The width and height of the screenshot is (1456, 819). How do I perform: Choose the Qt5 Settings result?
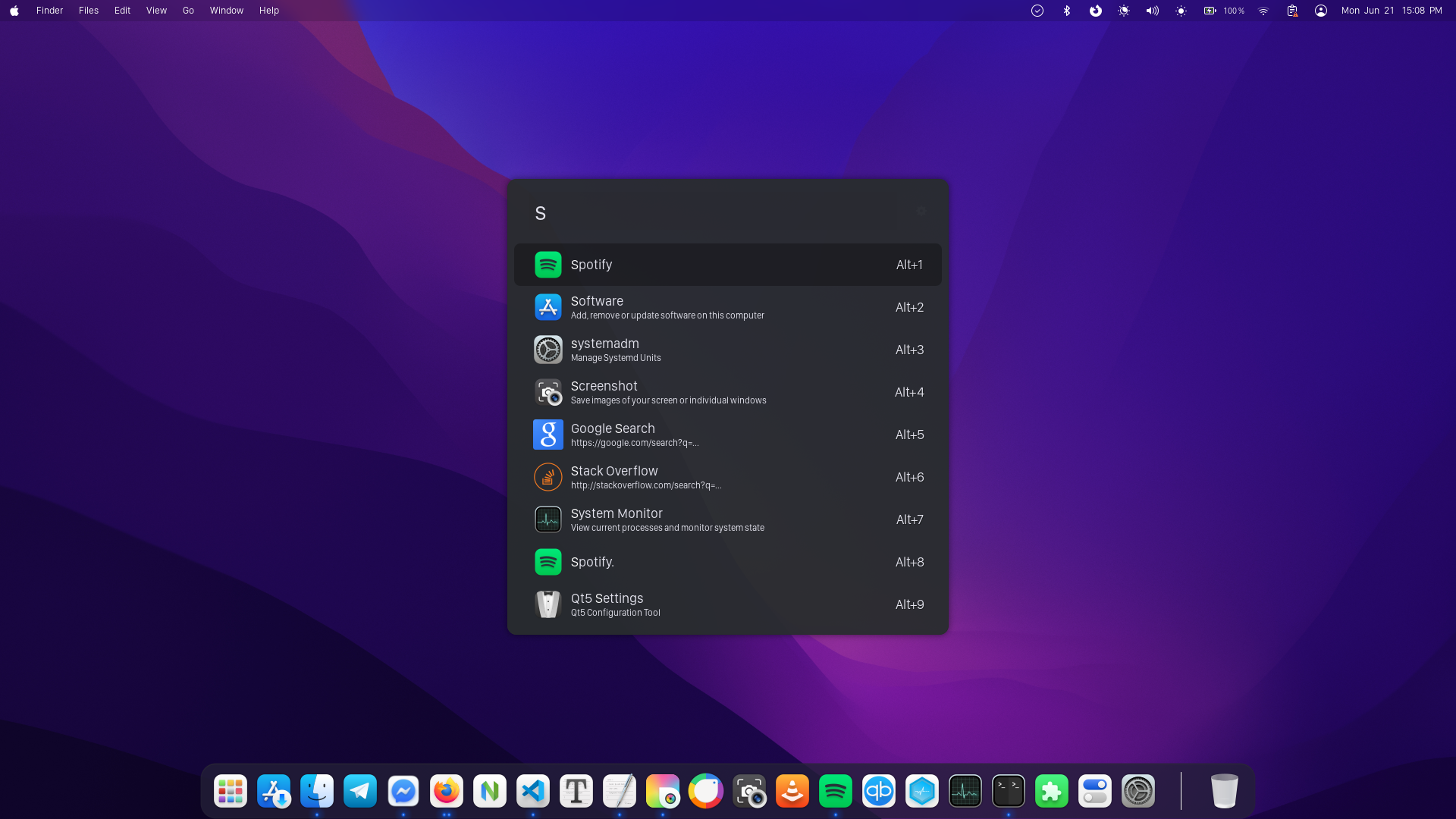[x=728, y=604]
